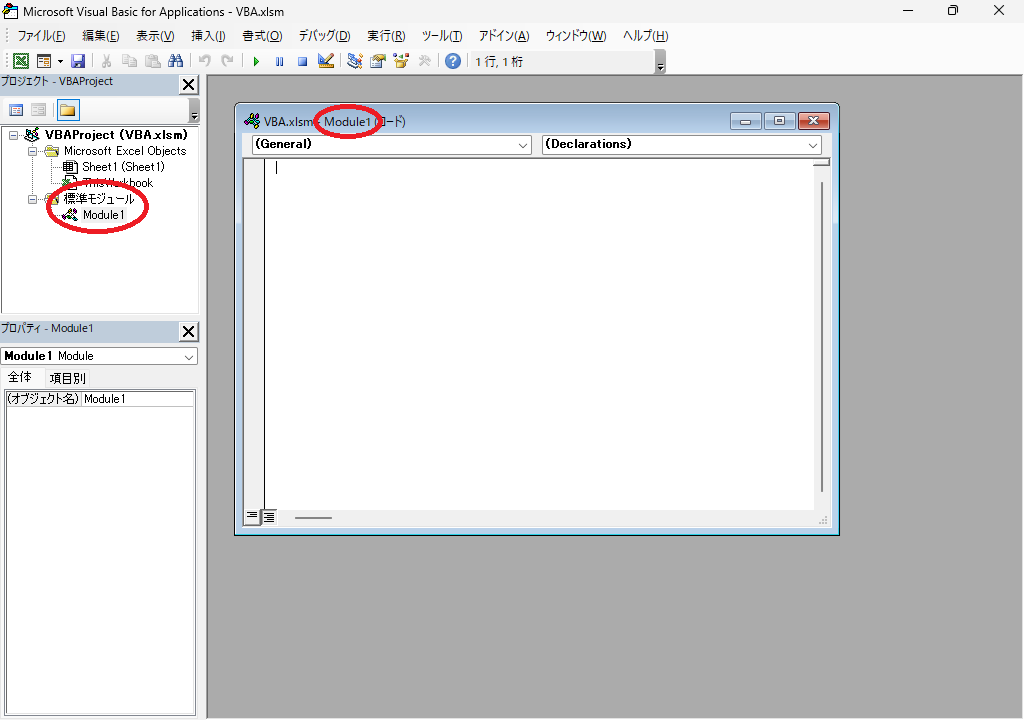Open VBA Help question mark icon
Image resolution: width=1024 pixels, height=720 pixels.
coord(453,61)
